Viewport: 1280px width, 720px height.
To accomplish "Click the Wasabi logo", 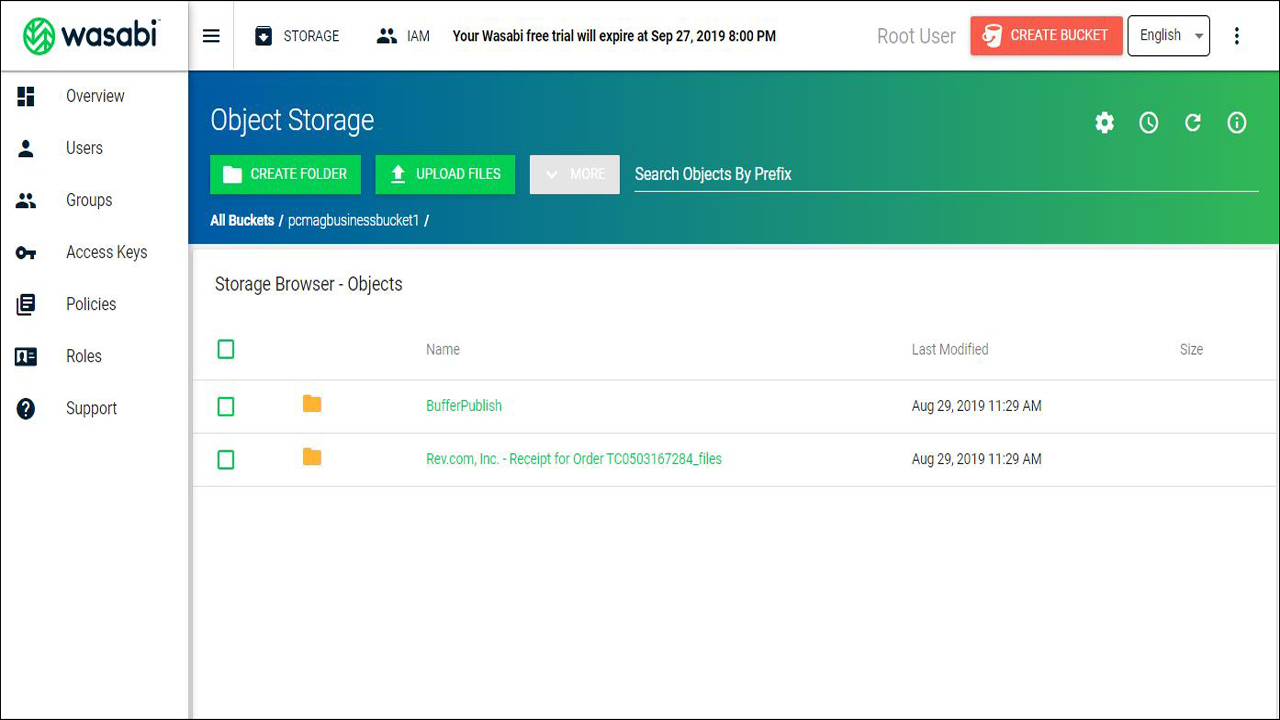I will (x=91, y=36).
